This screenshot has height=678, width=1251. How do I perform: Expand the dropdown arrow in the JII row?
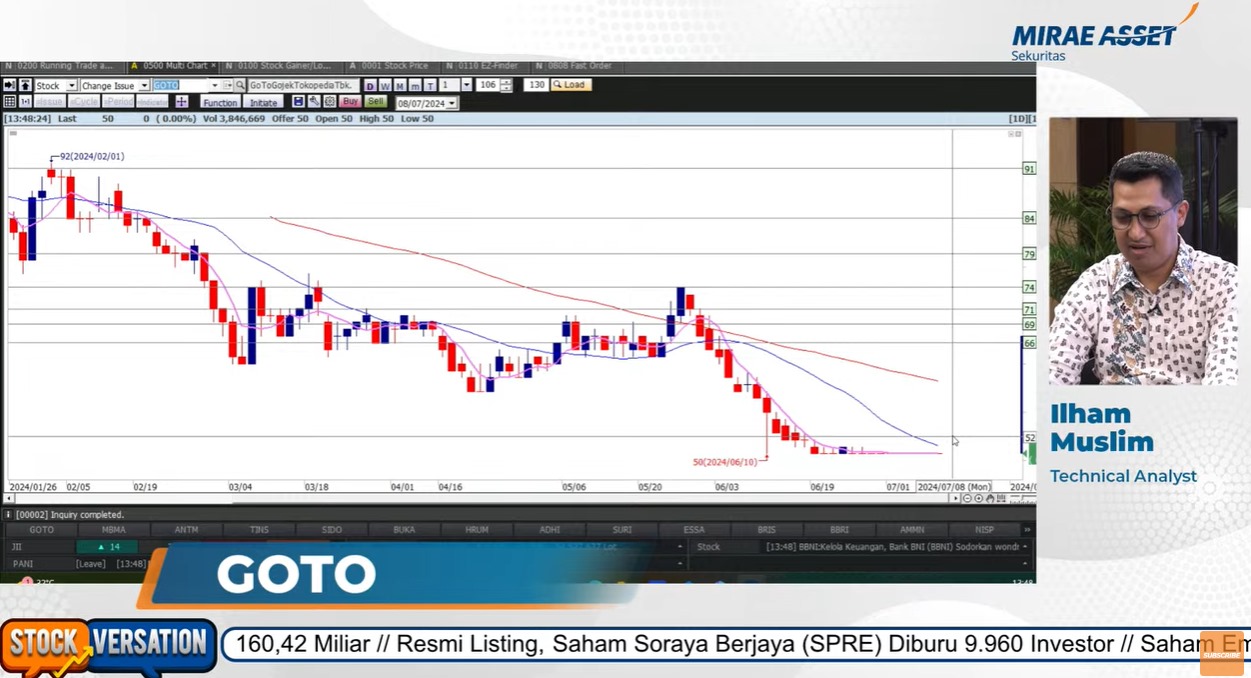(x=680, y=547)
